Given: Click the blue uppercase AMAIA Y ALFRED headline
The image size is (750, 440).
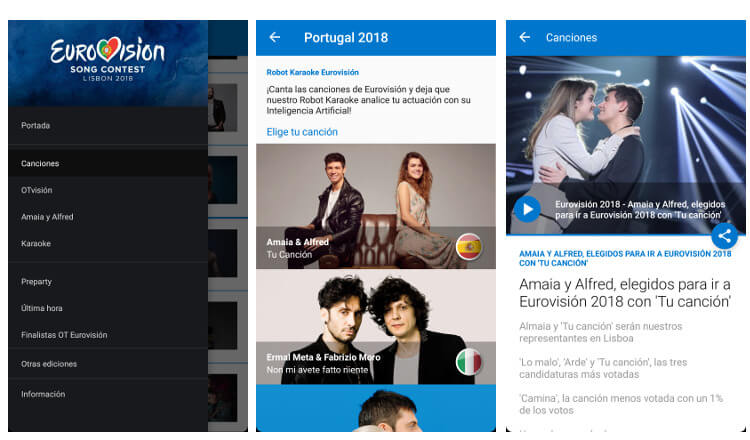Looking at the screenshot, I should (625, 258).
